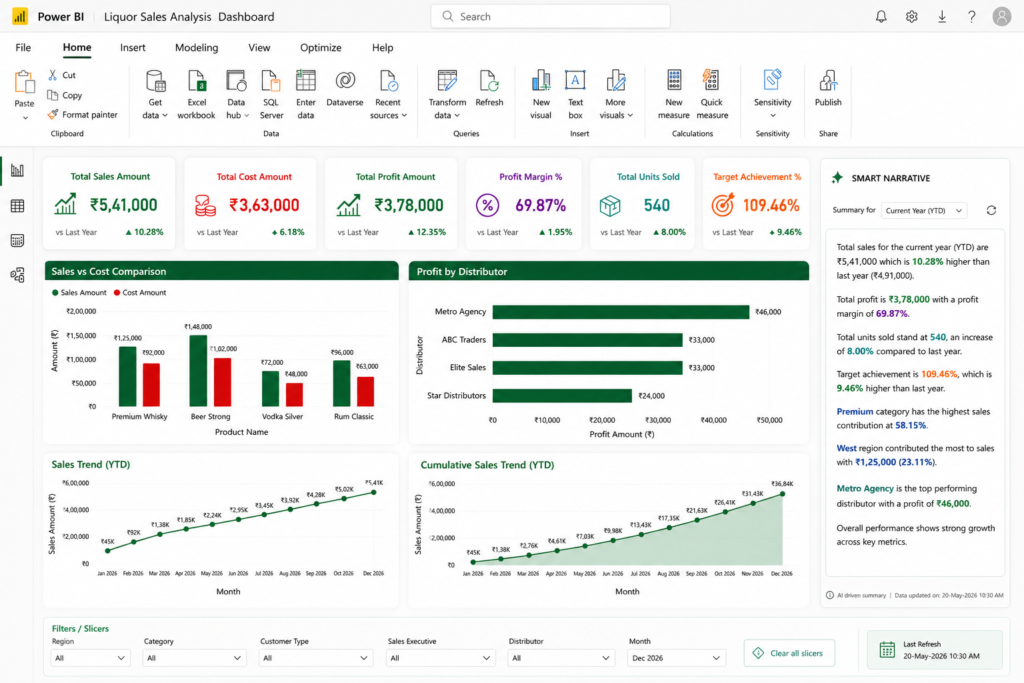The image size is (1024, 683).
Task: Open the Modeling ribbon tab
Action: tap(197, 48)
